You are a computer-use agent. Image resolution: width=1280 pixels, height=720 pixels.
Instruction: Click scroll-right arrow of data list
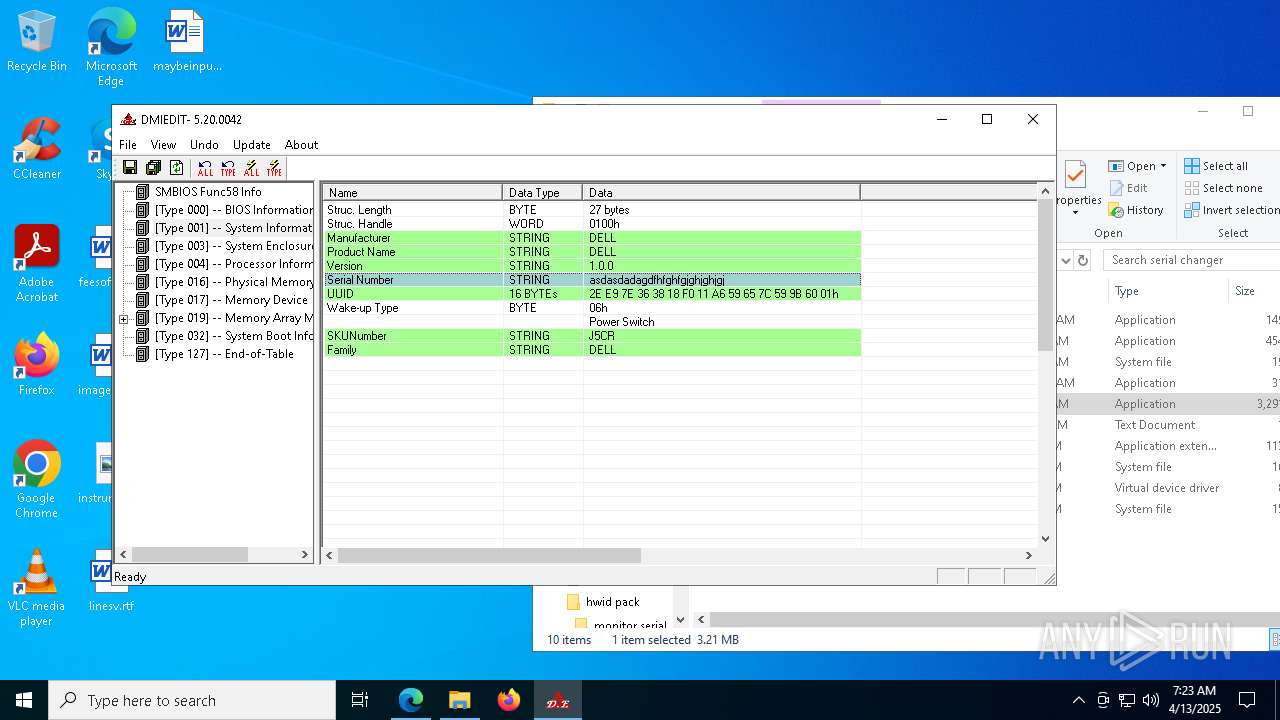pyautogui.click(x=1028, y=555)
